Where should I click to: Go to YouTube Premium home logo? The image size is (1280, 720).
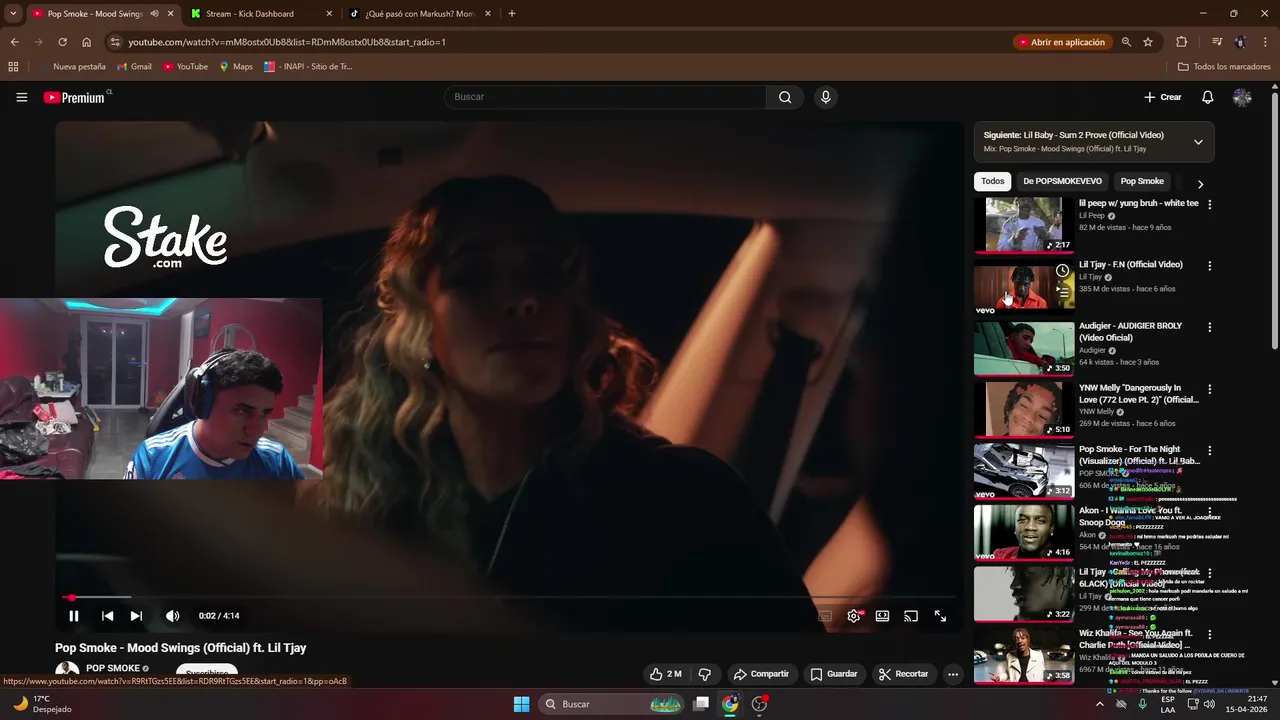74,97
